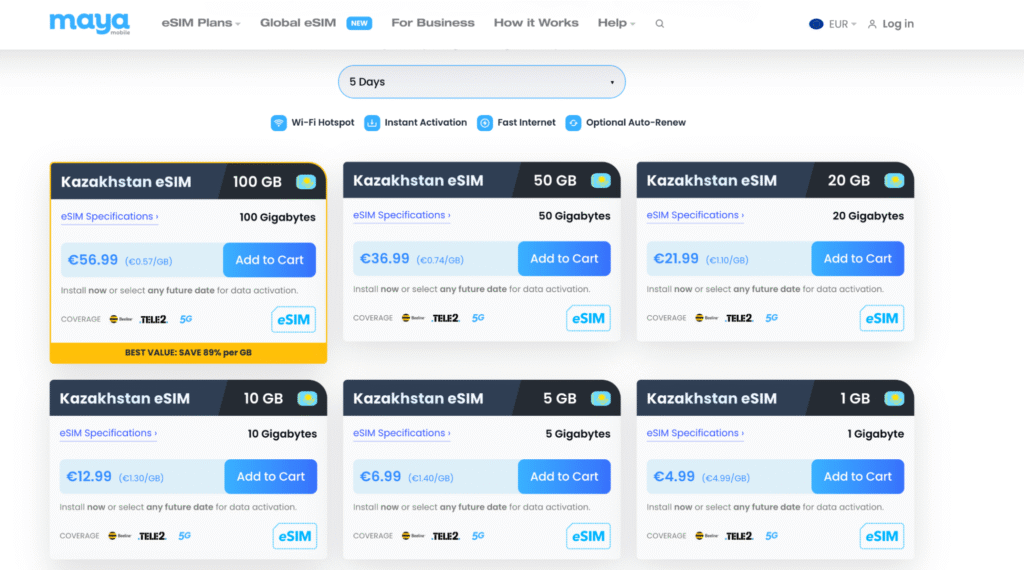Click eSIM badge on 5 GB card
This screenshot has height=570, width=1024.
pyautogui.click(x=588, y=536)
